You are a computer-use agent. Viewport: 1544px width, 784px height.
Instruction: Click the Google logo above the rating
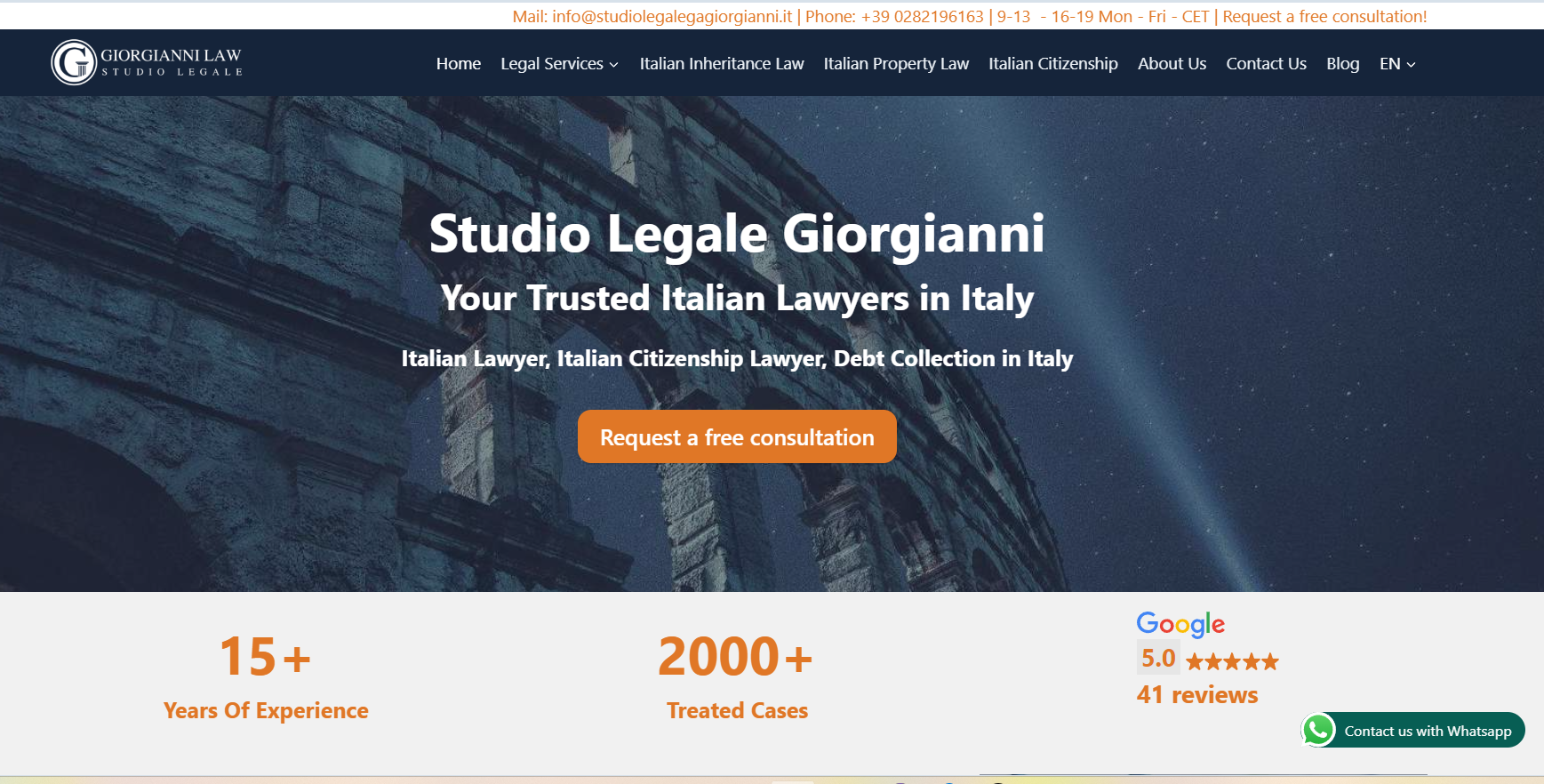pyautogui.click(x=1180, y=624)
